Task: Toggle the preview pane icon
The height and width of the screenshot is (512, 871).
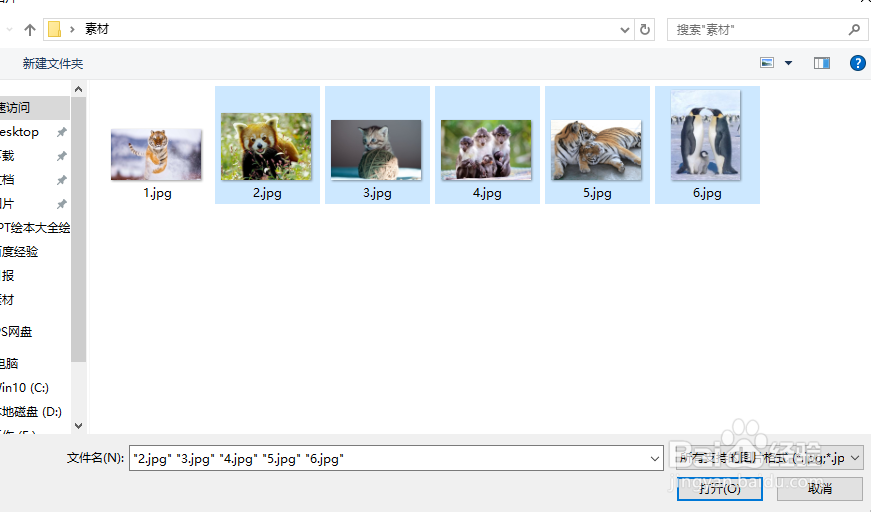Action: (822, 63)
